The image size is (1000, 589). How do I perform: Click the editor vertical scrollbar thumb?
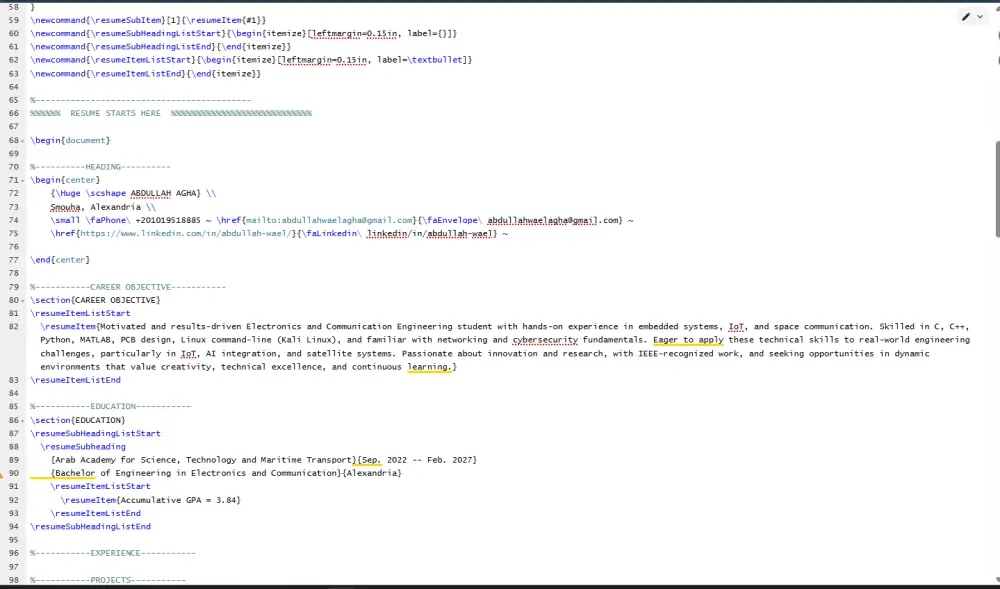coord(997,189)
